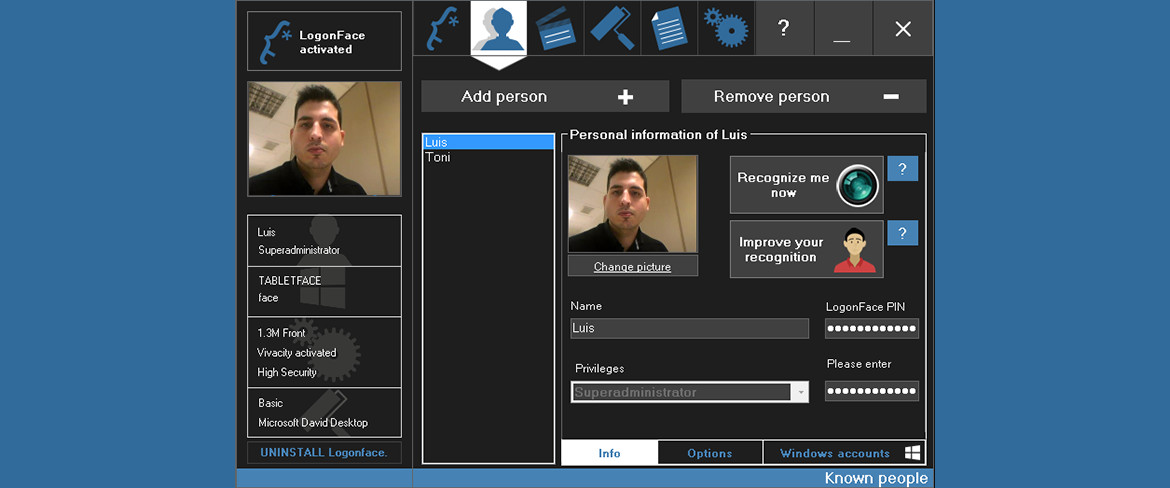Open the clapperboard tab icon

click(x=555, y=28)
